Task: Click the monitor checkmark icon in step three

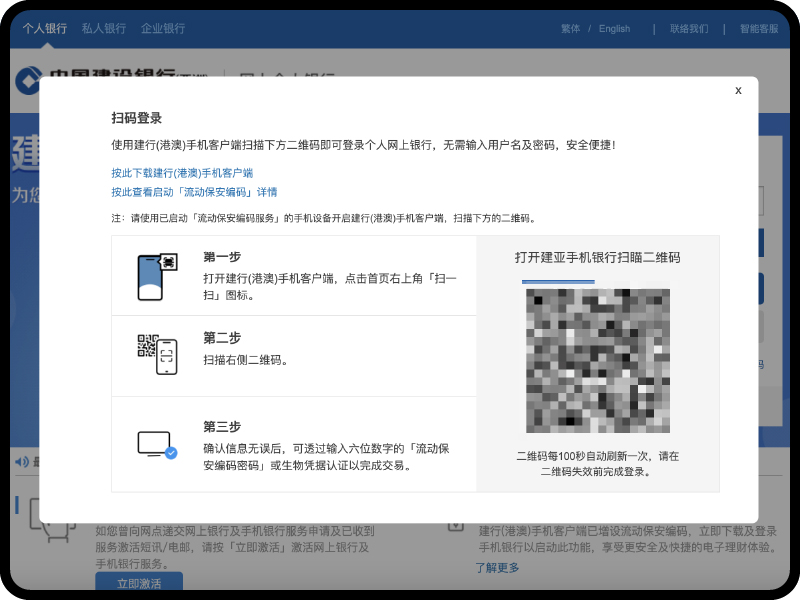Action: [157, 445]
